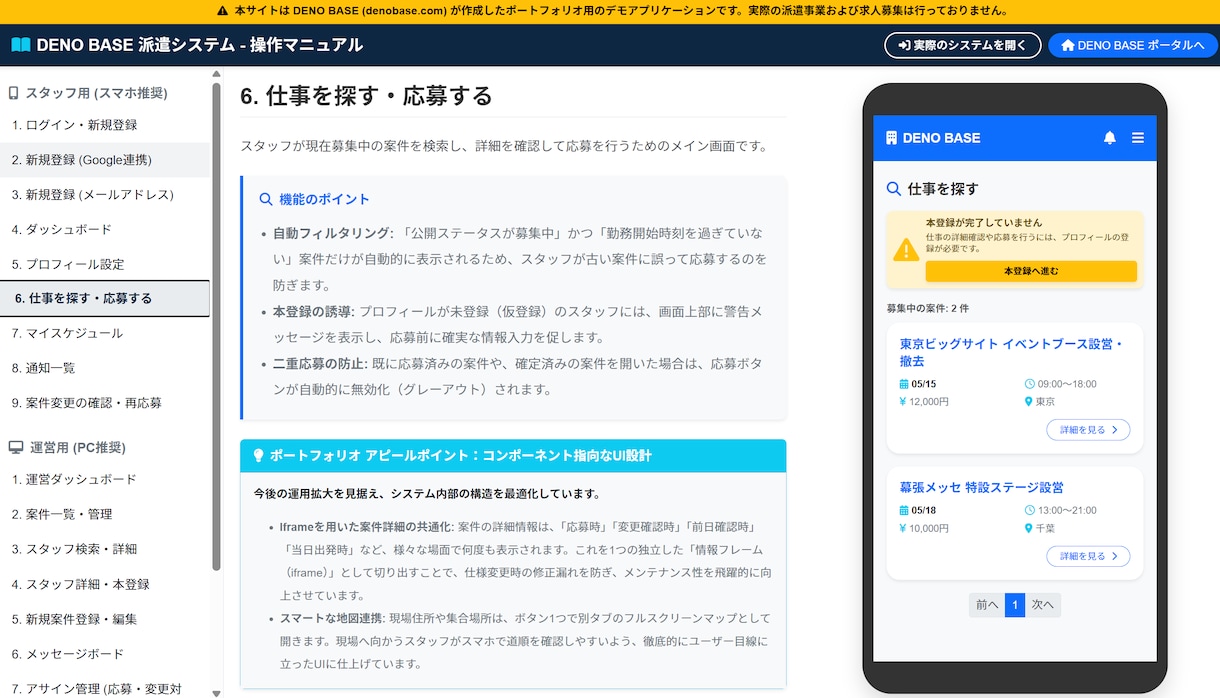Click the smartphone icon beside スタッフ用
Screen dimensions: 1220x698
pos(14,93)
